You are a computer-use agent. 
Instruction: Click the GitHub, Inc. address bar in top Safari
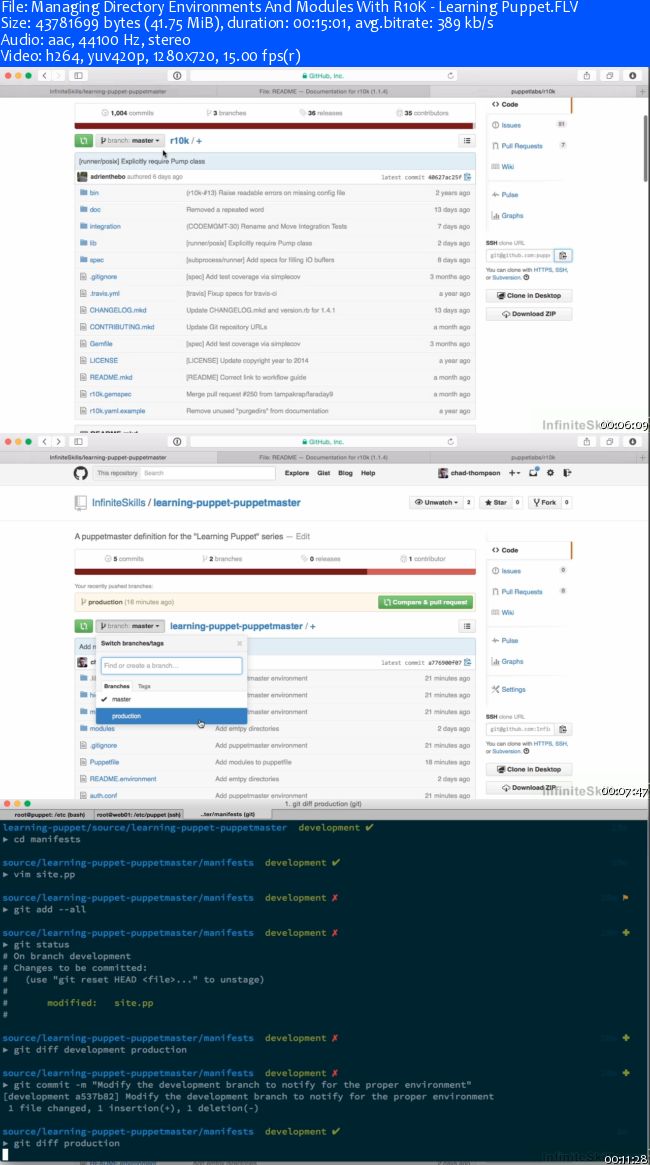tap(324, 76)
